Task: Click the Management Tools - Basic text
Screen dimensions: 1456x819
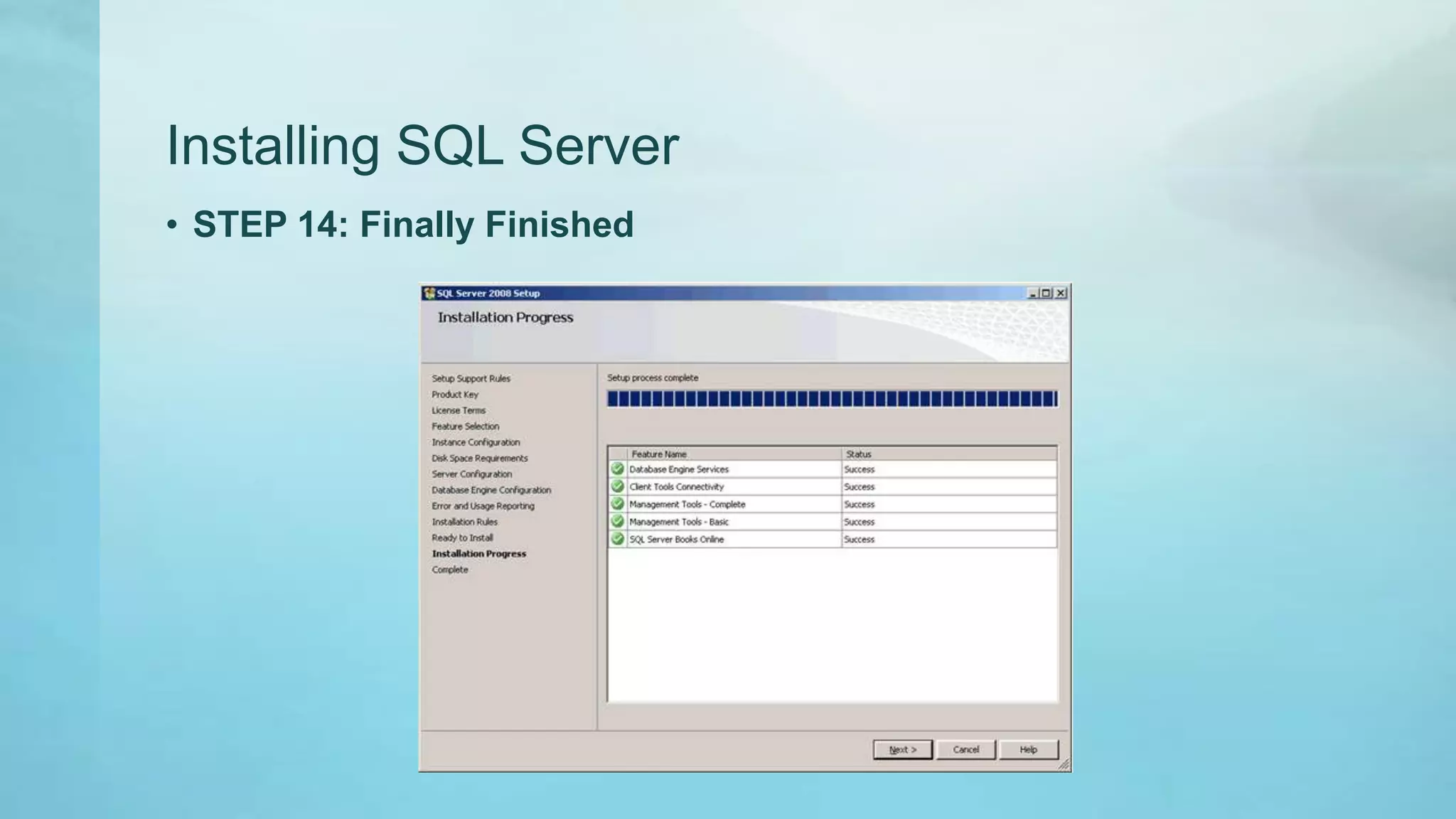Action: point(679,522)
